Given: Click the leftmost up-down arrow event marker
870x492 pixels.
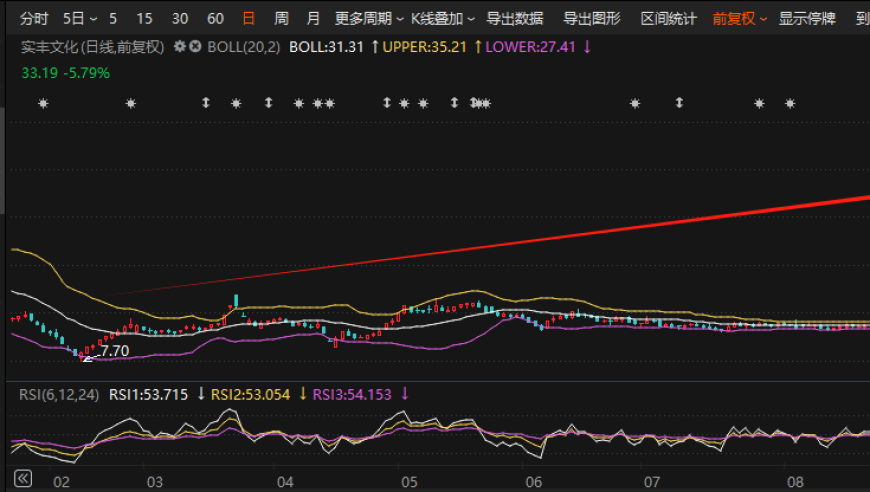Looking at the screenshot, I should click(206, 103).
